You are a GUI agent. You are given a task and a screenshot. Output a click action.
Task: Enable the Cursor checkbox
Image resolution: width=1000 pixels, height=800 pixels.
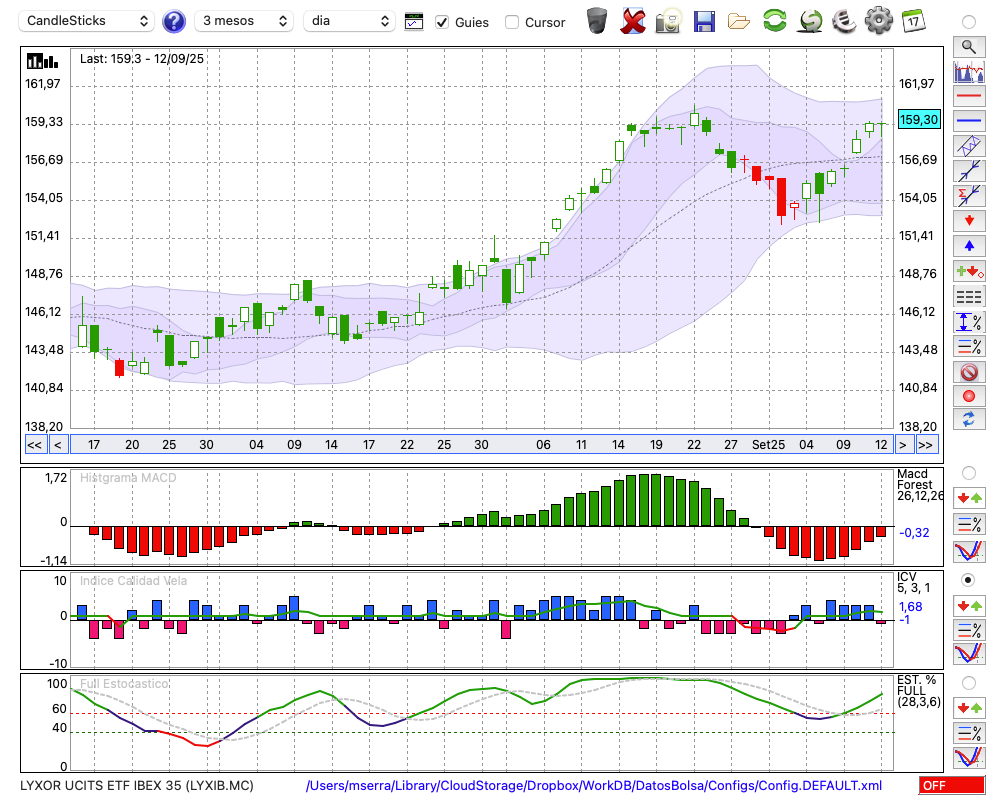click(511, 22)
